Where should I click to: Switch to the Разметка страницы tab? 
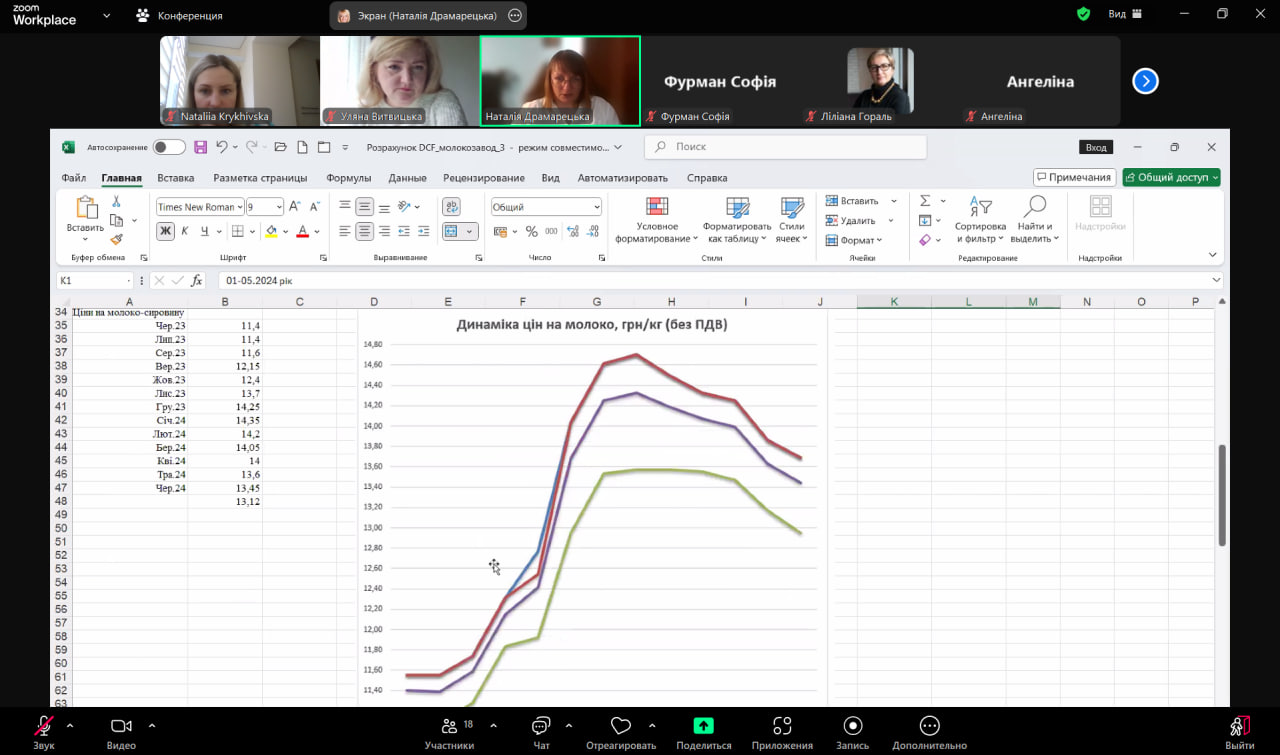pyautogui.click(x=260, y=178)
